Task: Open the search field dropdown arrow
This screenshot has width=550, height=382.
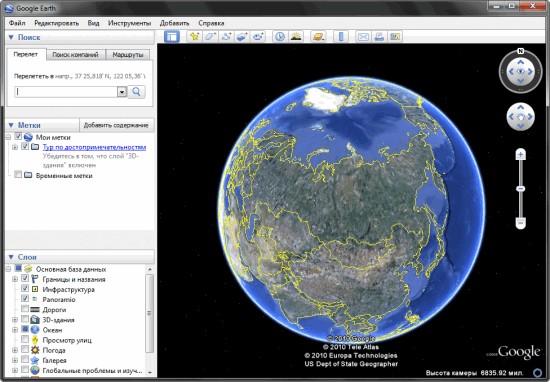Action: click(x=122, y=92)
